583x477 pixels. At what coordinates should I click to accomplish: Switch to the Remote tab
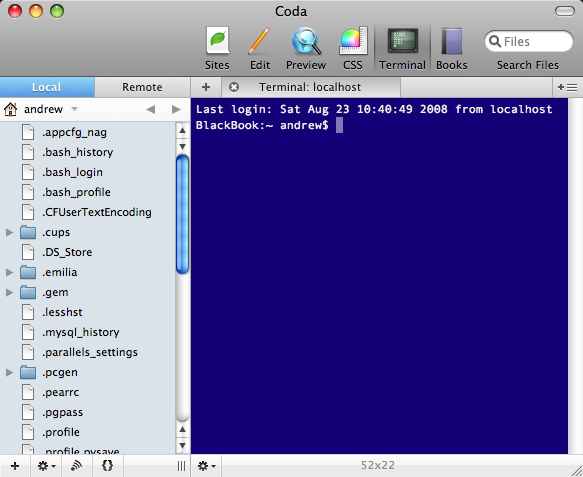(142, 87)
